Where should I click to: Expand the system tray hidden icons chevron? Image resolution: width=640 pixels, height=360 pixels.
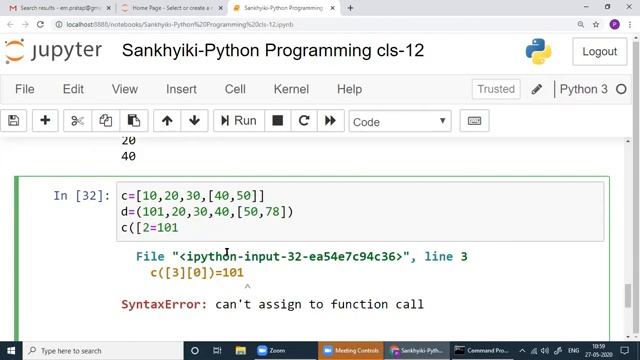522,351
